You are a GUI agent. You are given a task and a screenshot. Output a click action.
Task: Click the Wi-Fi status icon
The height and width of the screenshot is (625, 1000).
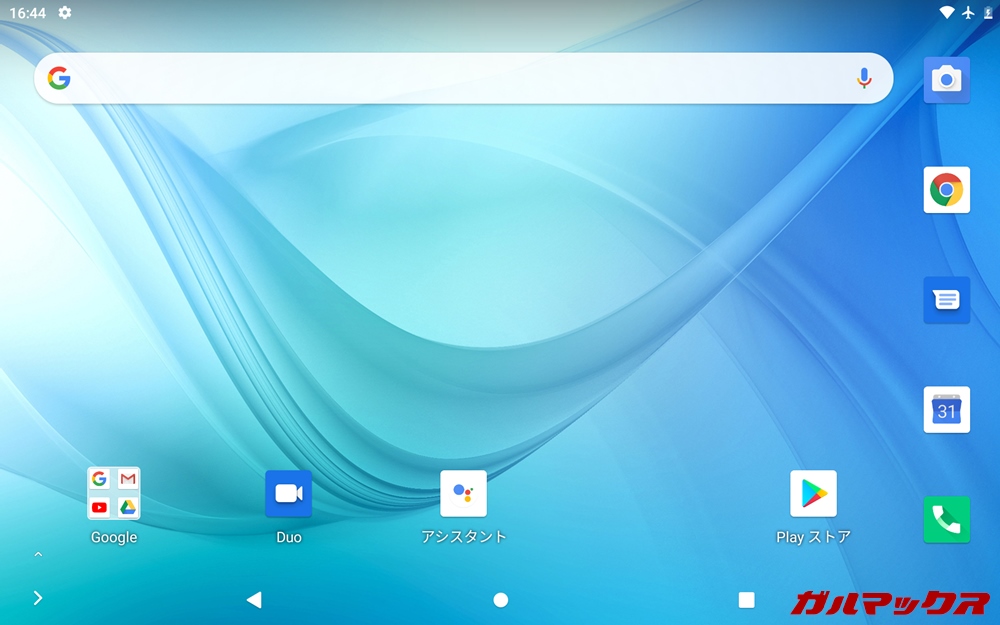pyautogui.click(x=946, y=12)
